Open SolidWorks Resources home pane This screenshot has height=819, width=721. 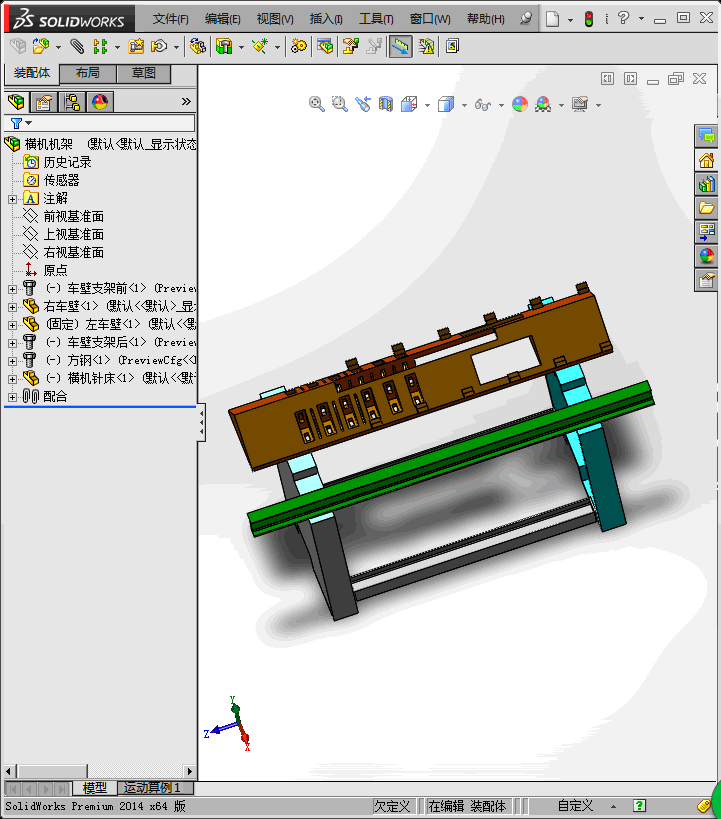point(706,160)
